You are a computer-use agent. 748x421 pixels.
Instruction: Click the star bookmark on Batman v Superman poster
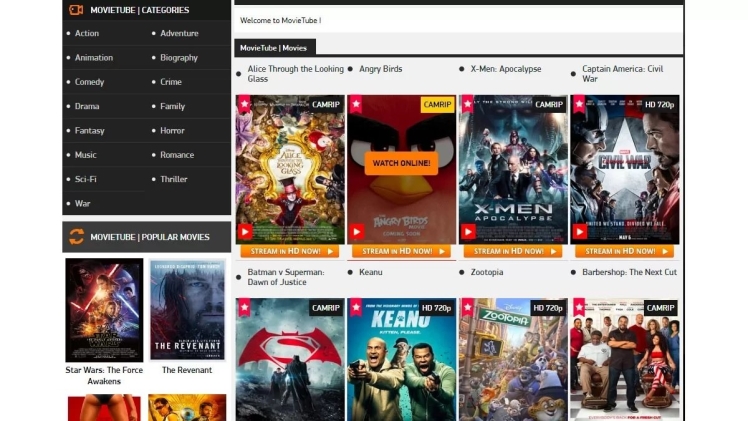click(244, 308)
